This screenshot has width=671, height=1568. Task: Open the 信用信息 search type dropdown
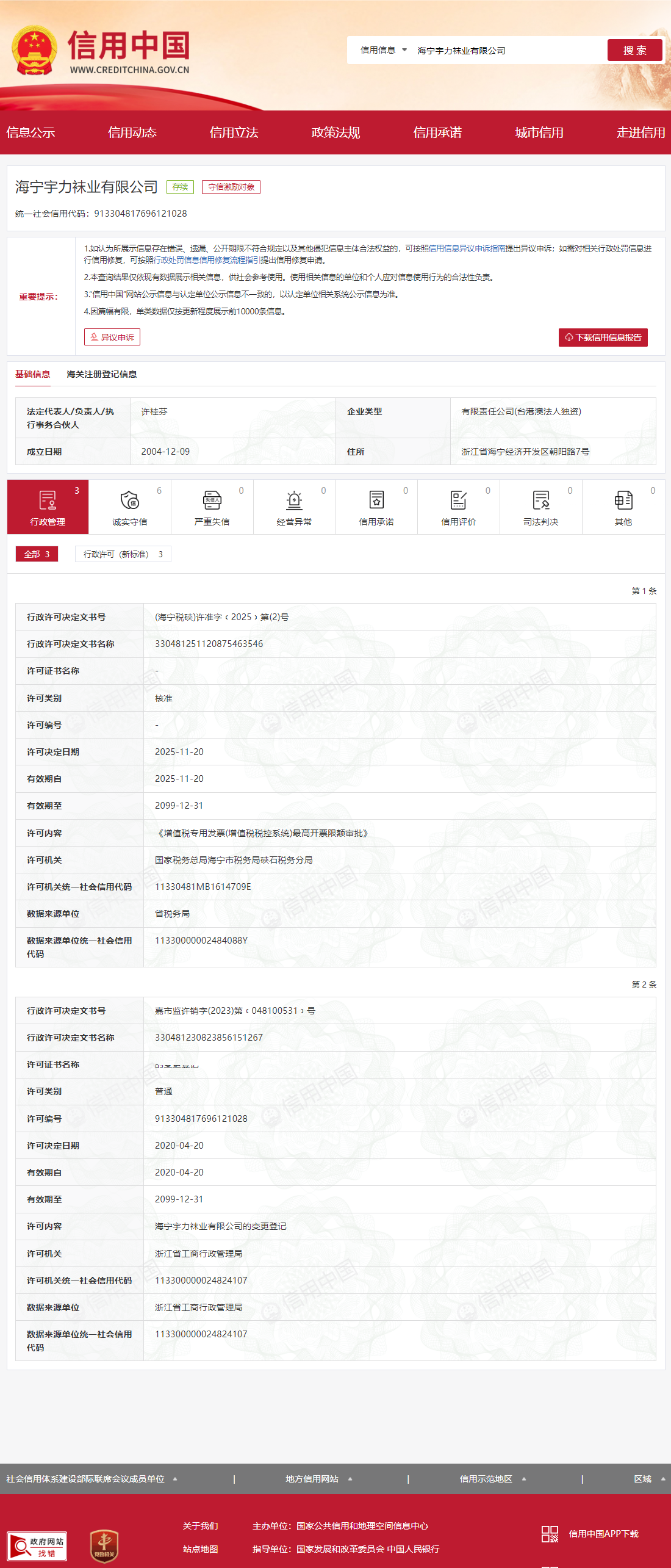click(x=383, y=50)
